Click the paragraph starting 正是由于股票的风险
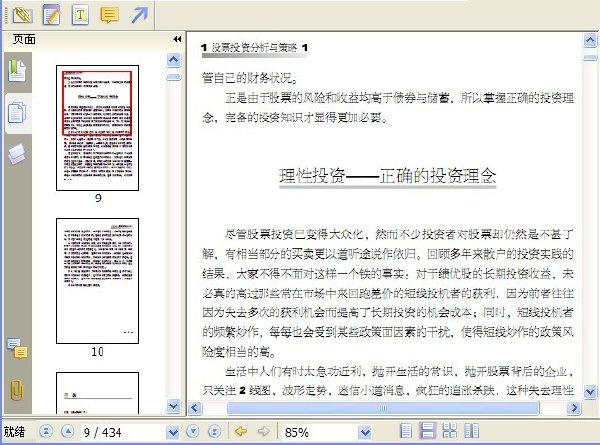This screenshot has width=600, height=445. 388,108
